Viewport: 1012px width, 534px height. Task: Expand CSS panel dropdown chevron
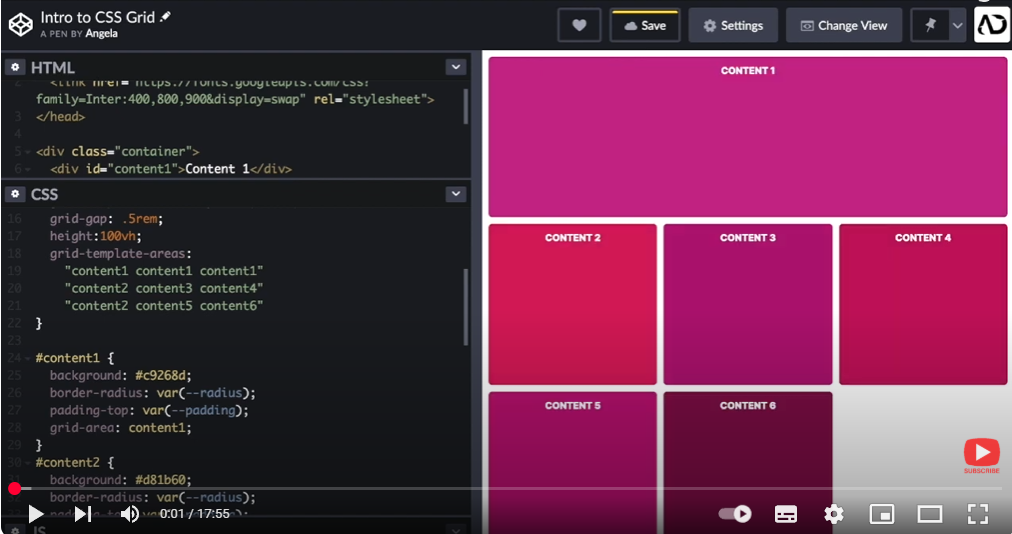pos(456,194)
